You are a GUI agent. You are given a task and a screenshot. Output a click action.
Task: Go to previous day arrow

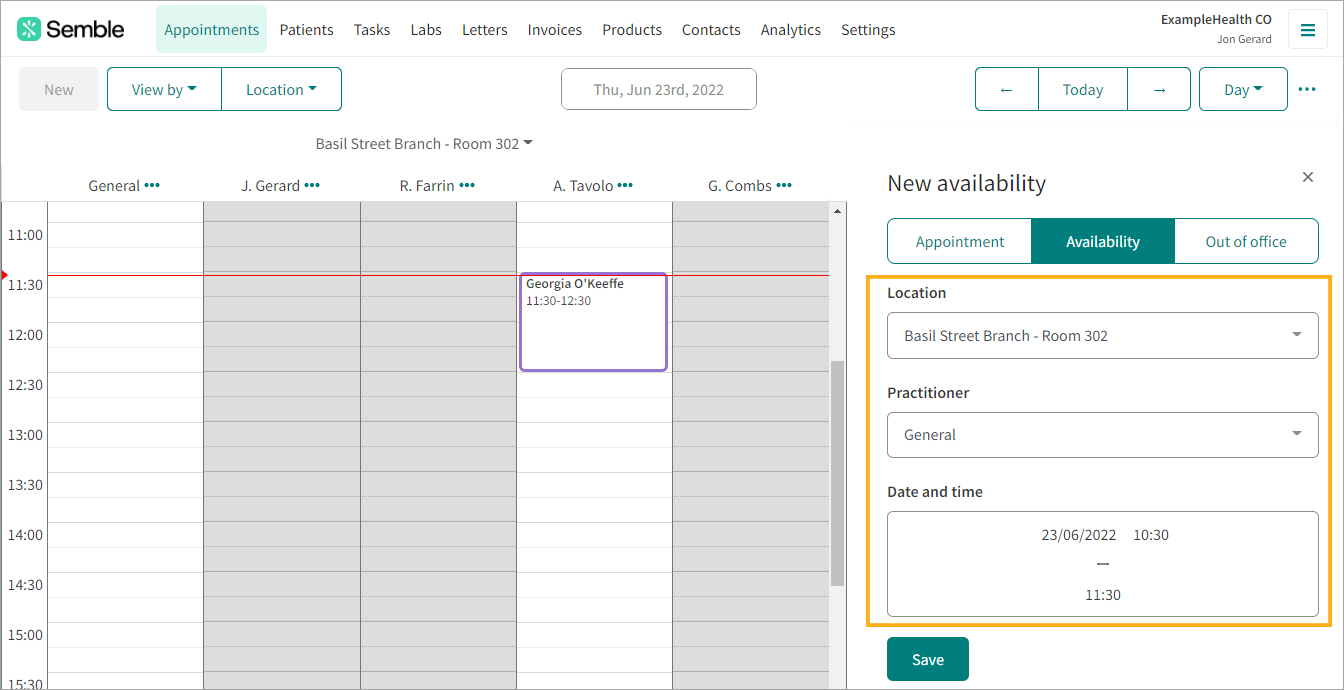tap(1007, 89)
